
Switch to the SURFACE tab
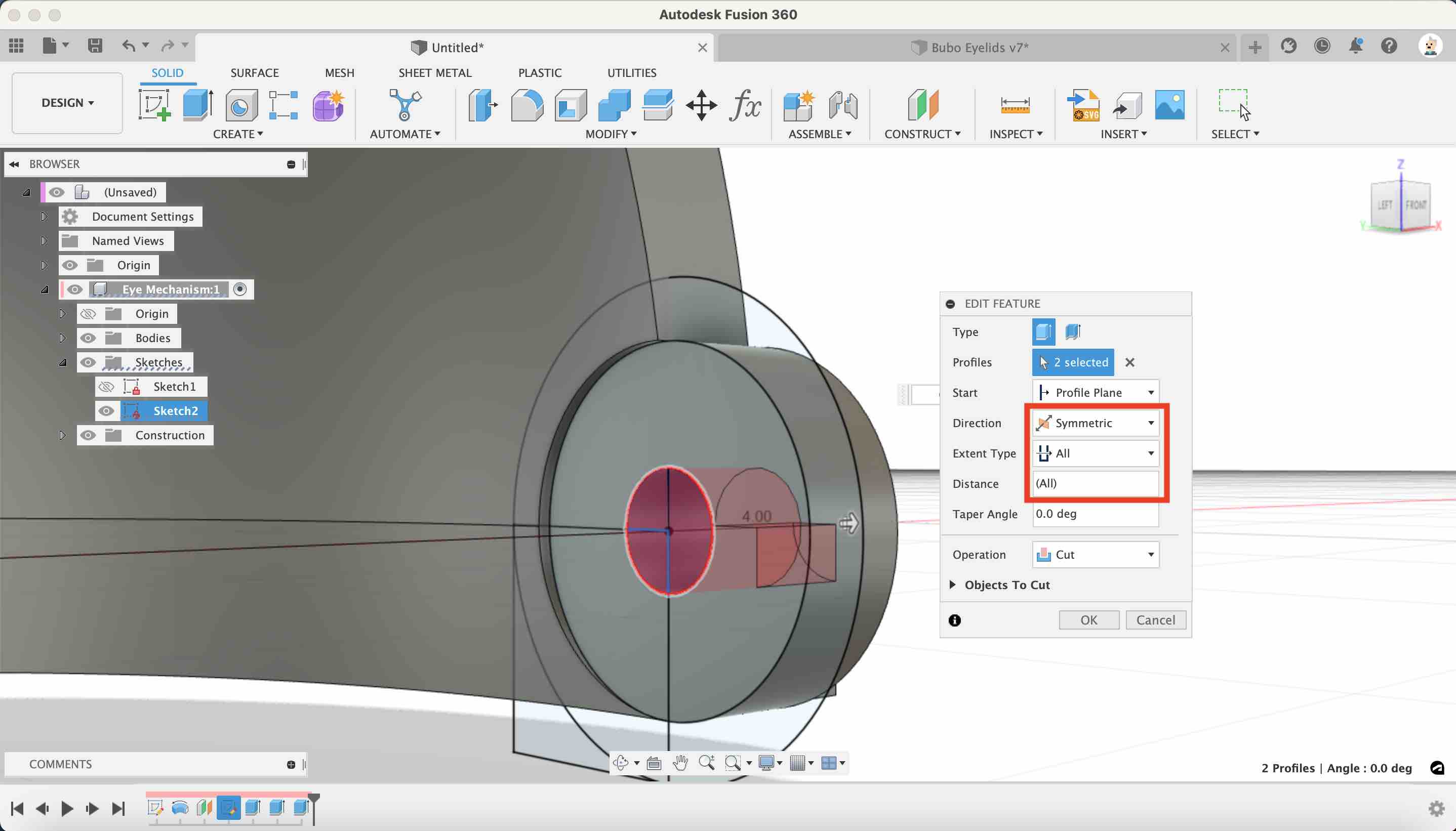pos(255,73)
